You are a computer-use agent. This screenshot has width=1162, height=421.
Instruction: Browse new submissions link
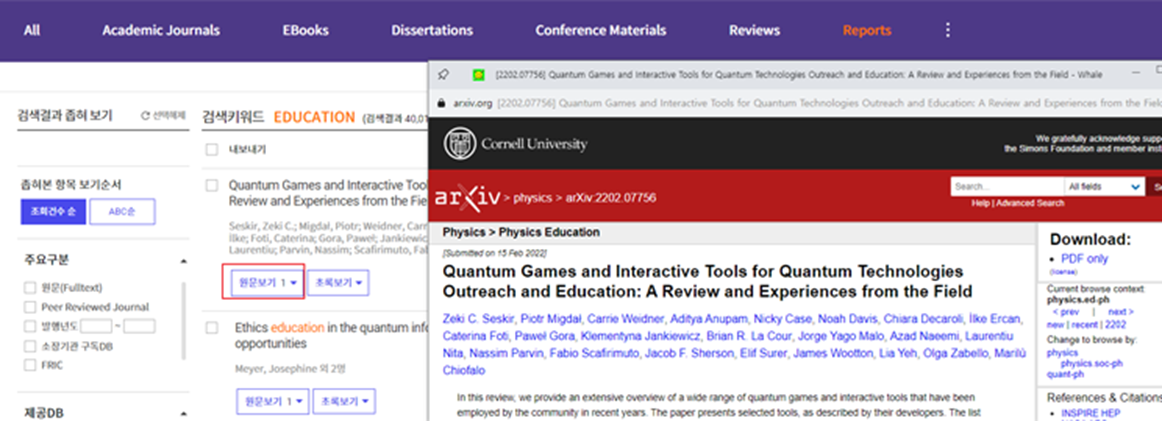[x=1055, y=325]
